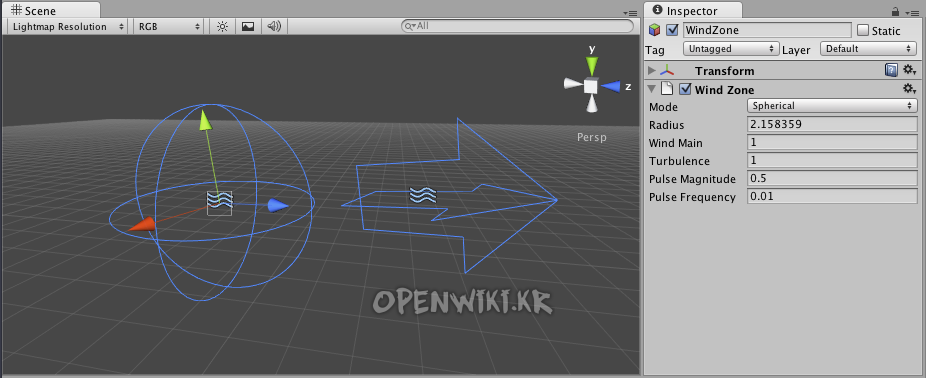Toggle skybox image effects icon
Screen dimensions: 926x378
tap(248, 27)
